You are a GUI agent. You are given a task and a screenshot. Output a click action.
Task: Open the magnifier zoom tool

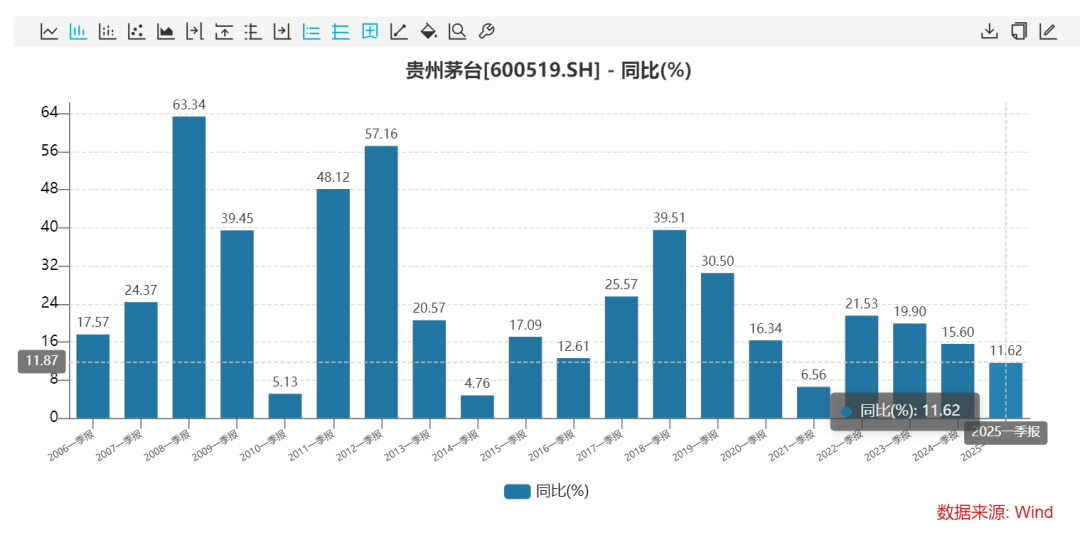pyautogui.click(x=457, y=31)
